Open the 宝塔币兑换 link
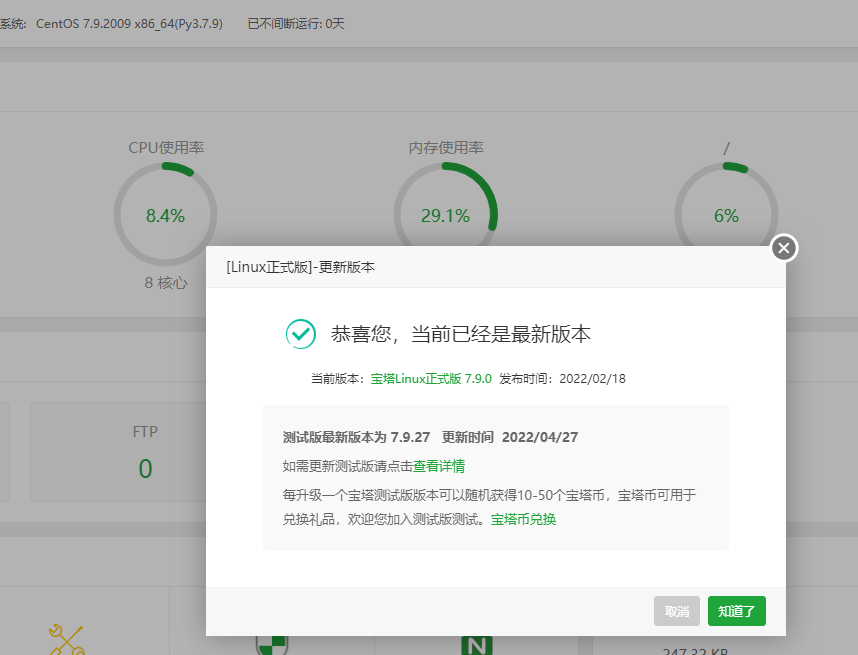 (523, 519)
